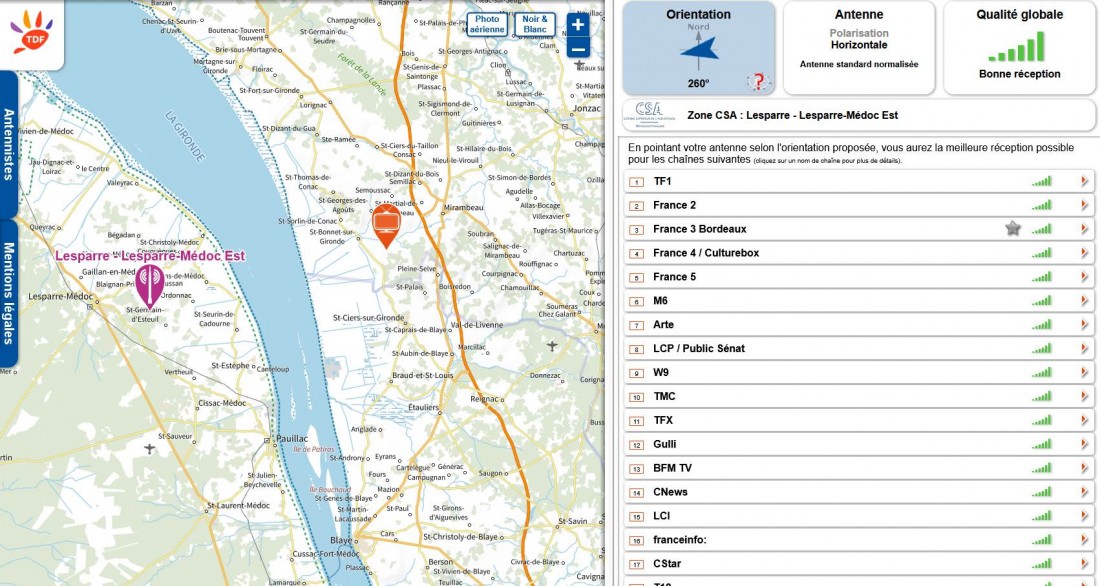Open franceinfo: channel row
1100x586 pixels.
pos(859,539)
